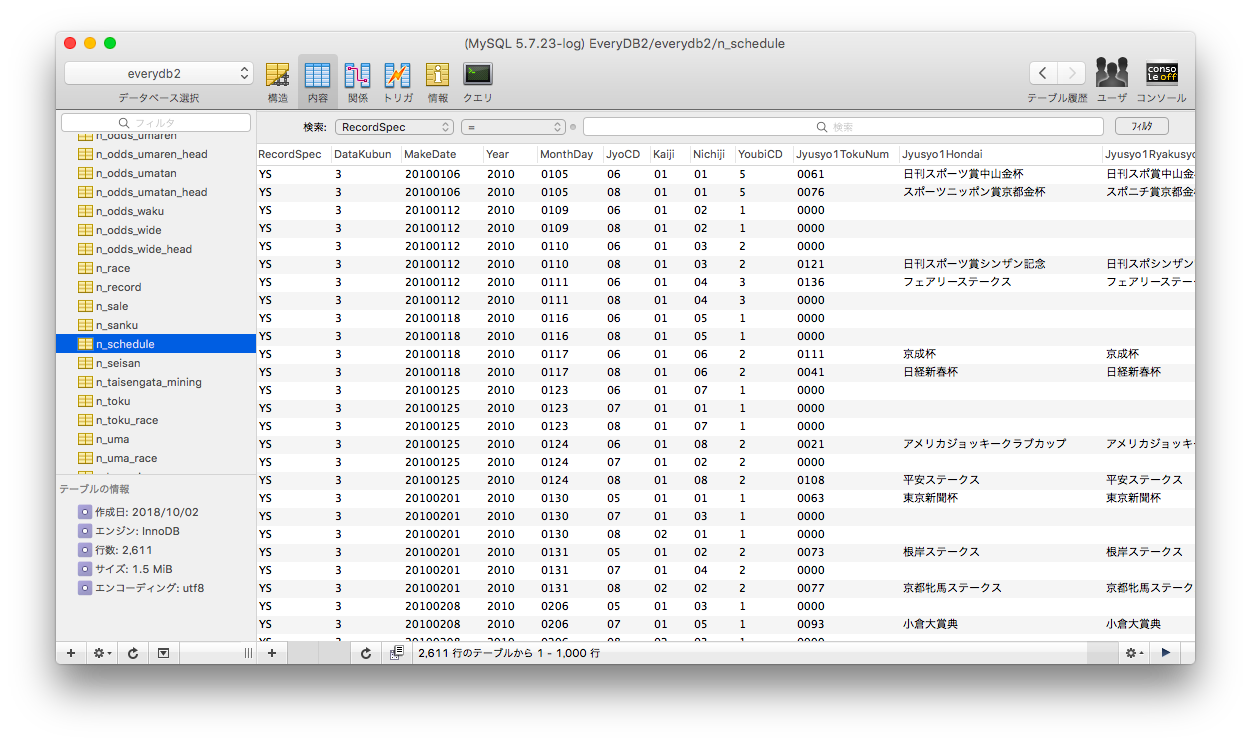
Task: Toggle the table information pane
Action: pos(163,653)
